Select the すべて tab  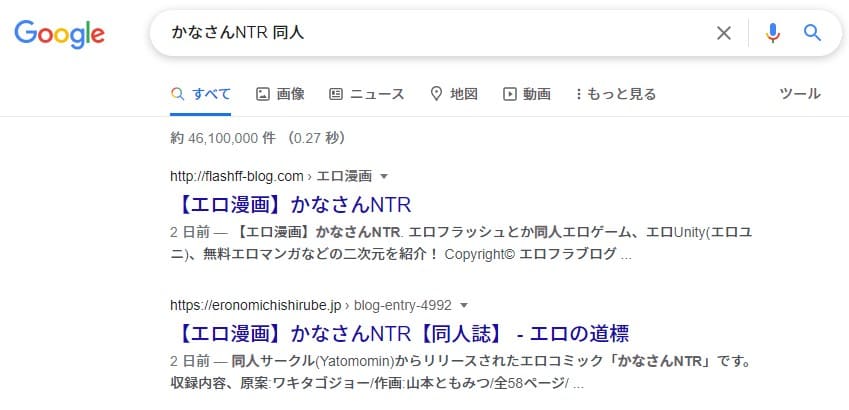tap(200, 94)
